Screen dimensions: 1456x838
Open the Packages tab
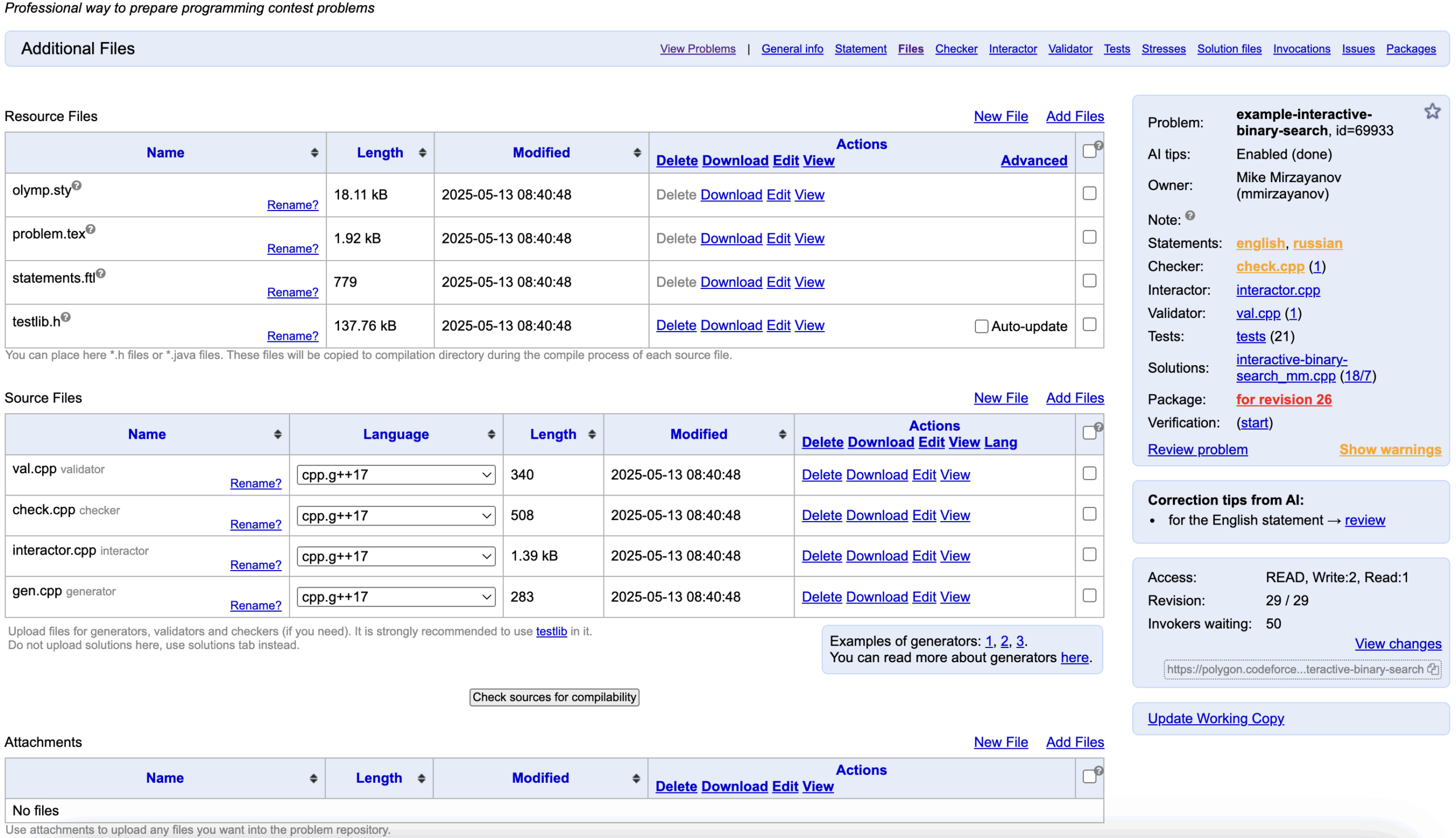1410,49
